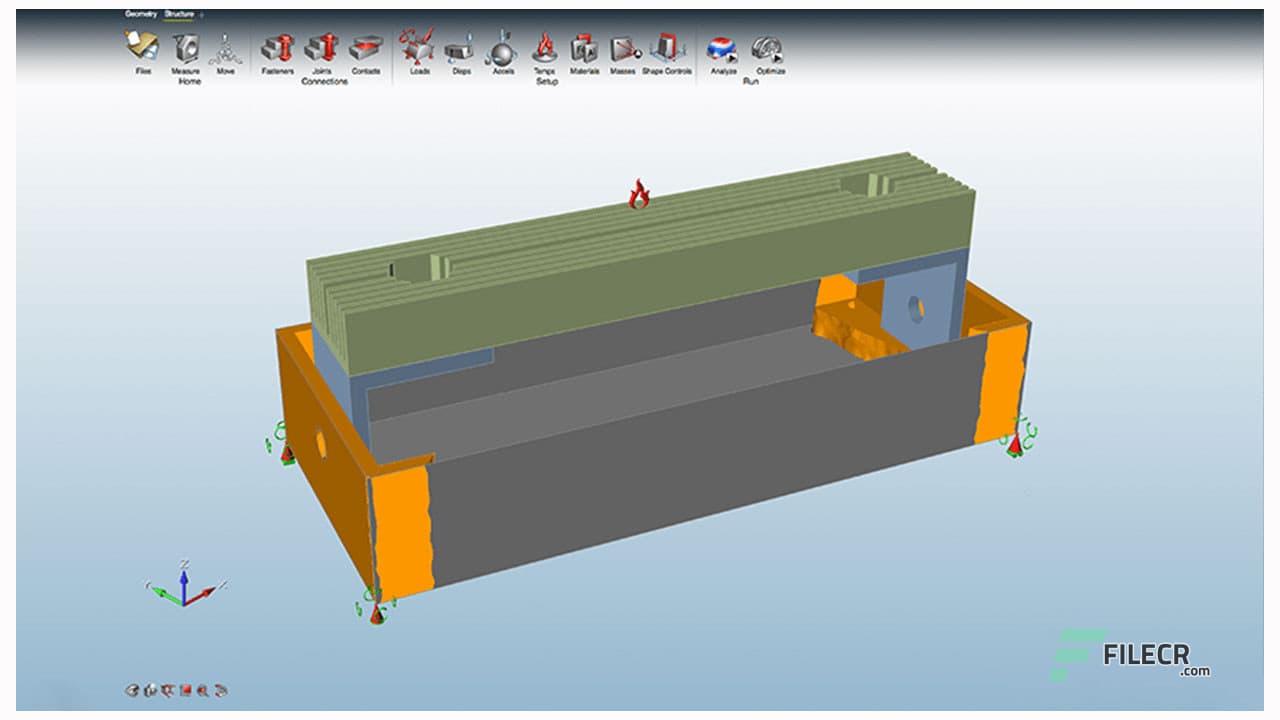This screenshot has width=1280, height=720.
Task: Select the Measure tool
Action: pos(185,48)
